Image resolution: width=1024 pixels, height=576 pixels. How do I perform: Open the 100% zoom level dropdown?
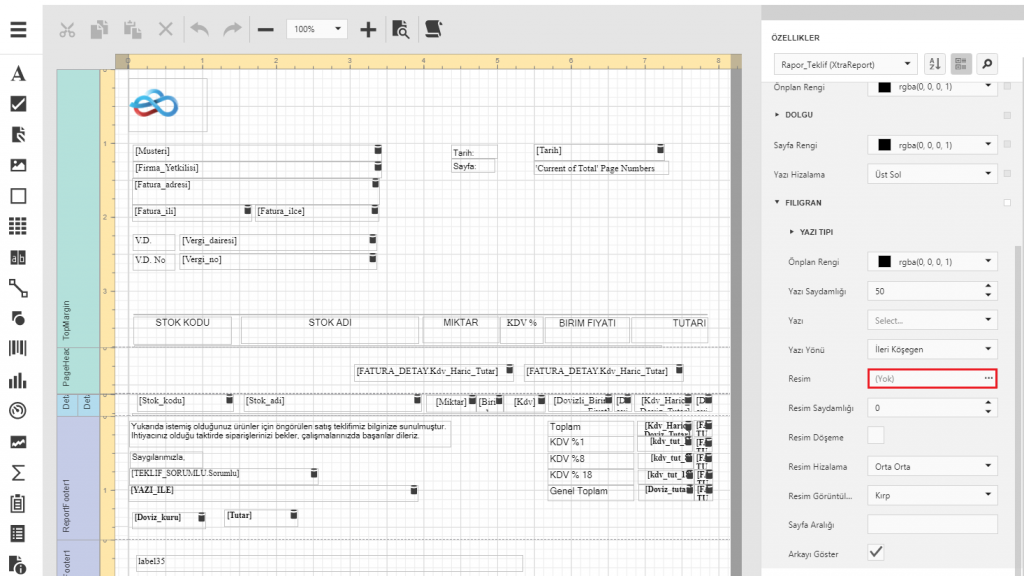point(316,30)
